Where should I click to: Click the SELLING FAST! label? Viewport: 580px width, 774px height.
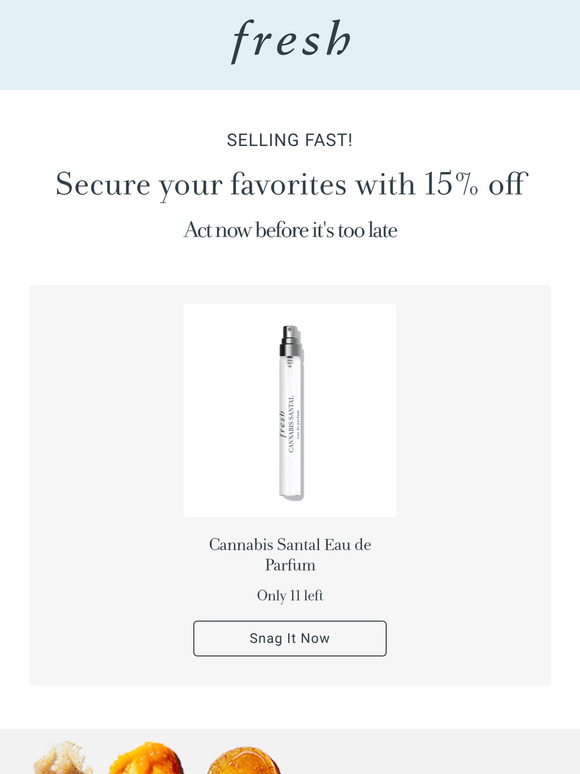coord(290,140)
